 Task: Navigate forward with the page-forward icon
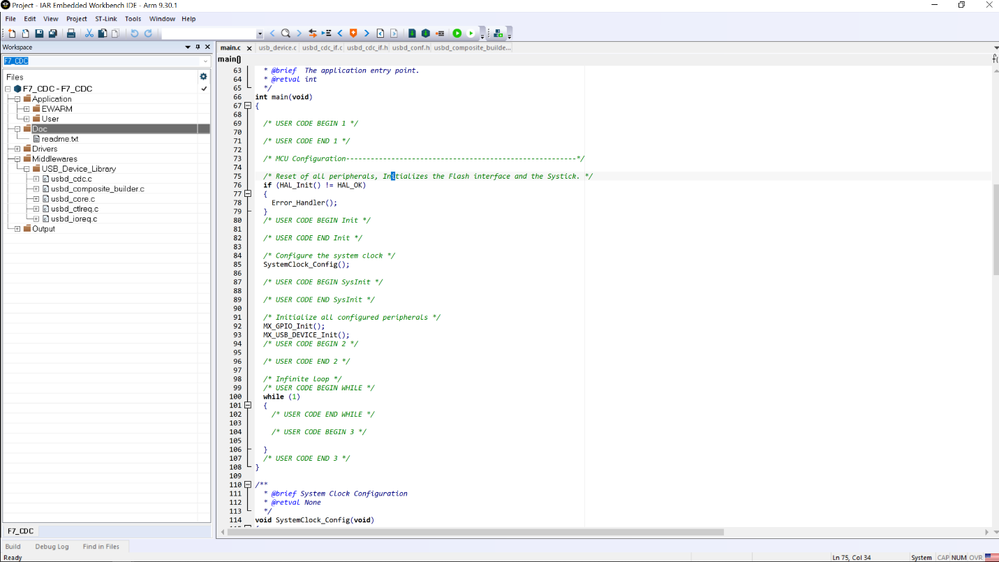coord(394,33)
